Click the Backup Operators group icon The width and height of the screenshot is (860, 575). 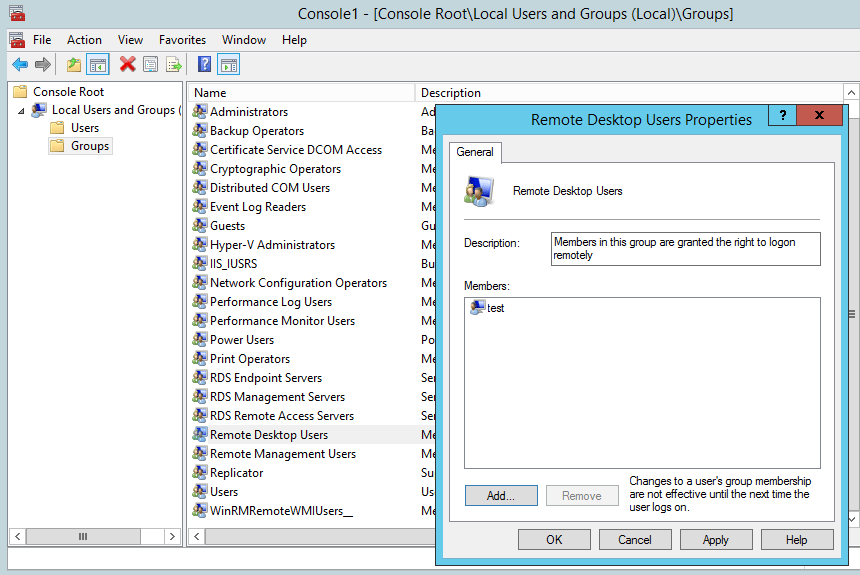point(200,131)
